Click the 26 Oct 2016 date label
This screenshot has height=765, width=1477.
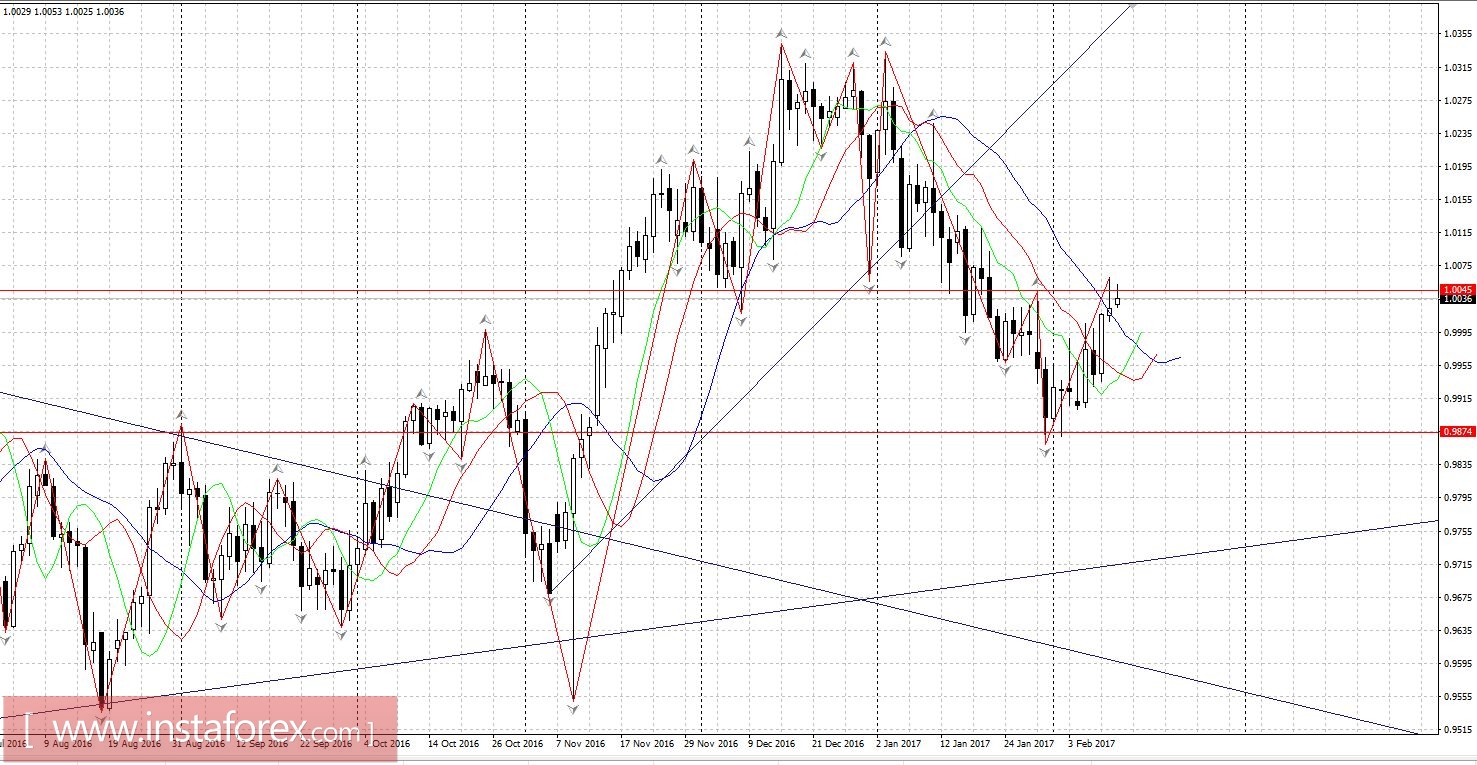[520, 744]
